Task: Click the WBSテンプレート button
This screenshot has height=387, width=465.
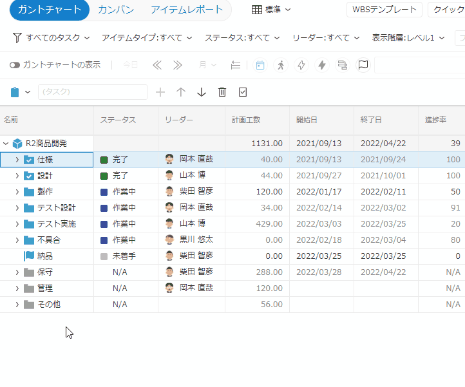Action: pos(384,10)
